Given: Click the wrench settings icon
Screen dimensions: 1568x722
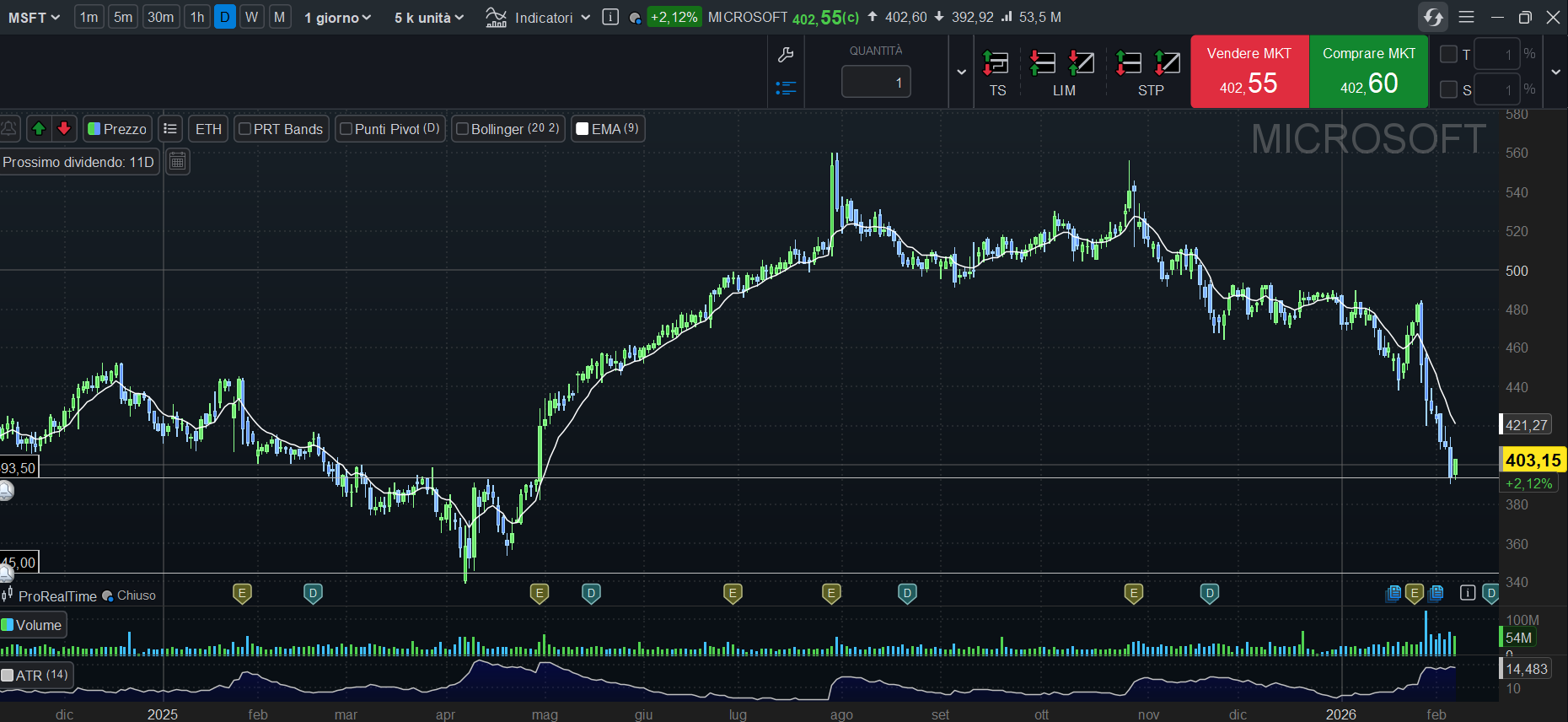Looking at the screenshot, I should coord(786,56).
